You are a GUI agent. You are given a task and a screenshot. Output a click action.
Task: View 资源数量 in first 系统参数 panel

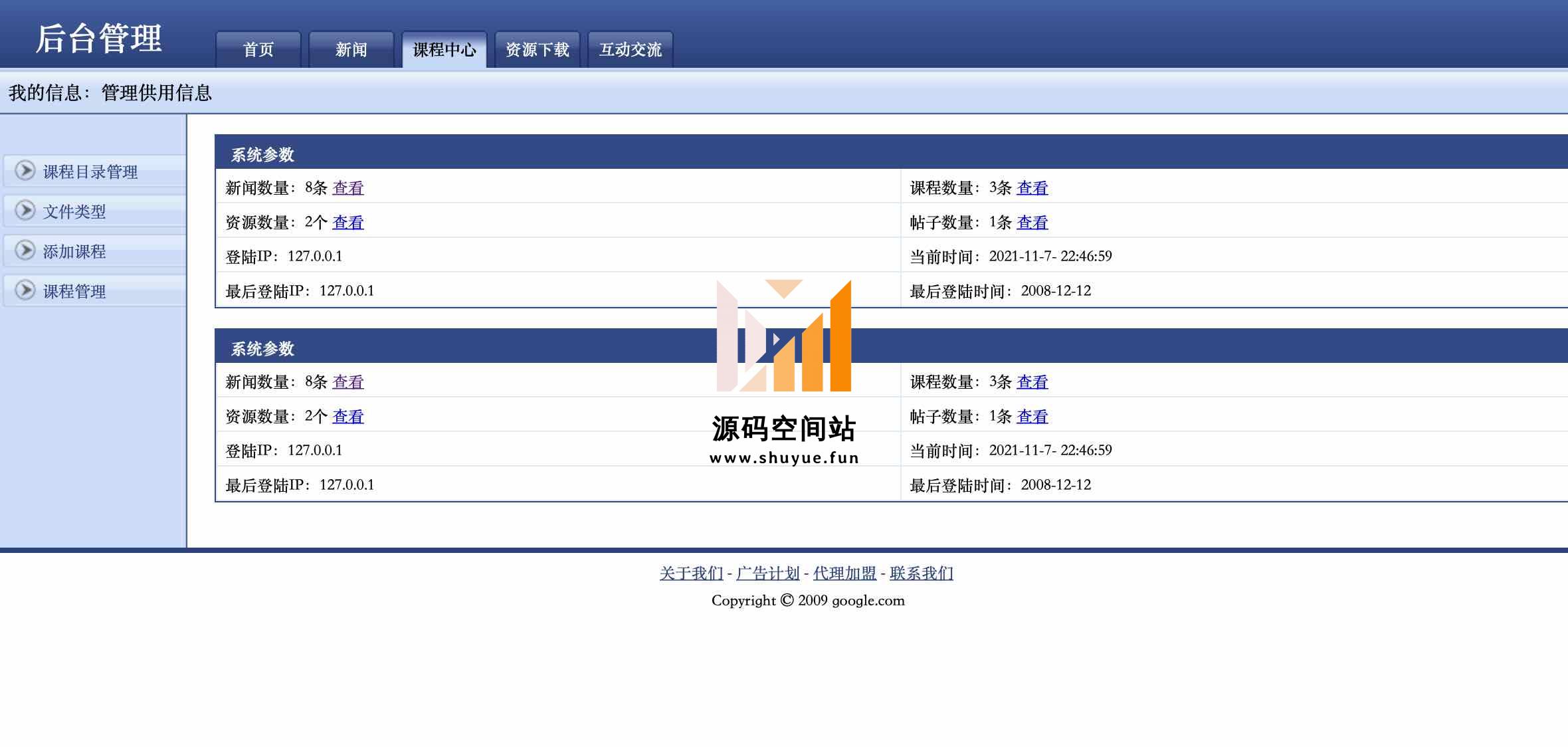point(348,223)
